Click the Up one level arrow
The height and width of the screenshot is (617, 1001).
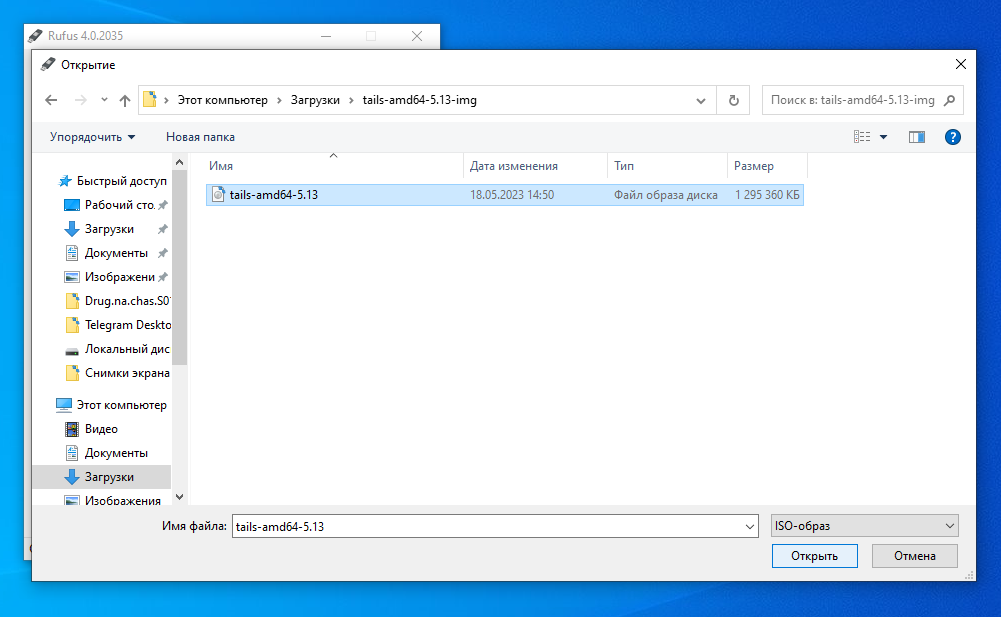(125, 100)
